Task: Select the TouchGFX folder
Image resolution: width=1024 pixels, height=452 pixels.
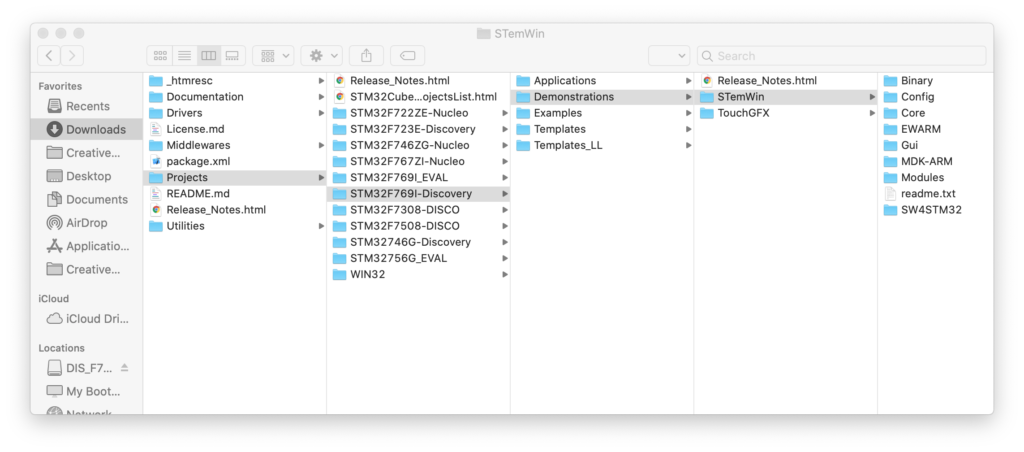Action: (x=743, y=113)
